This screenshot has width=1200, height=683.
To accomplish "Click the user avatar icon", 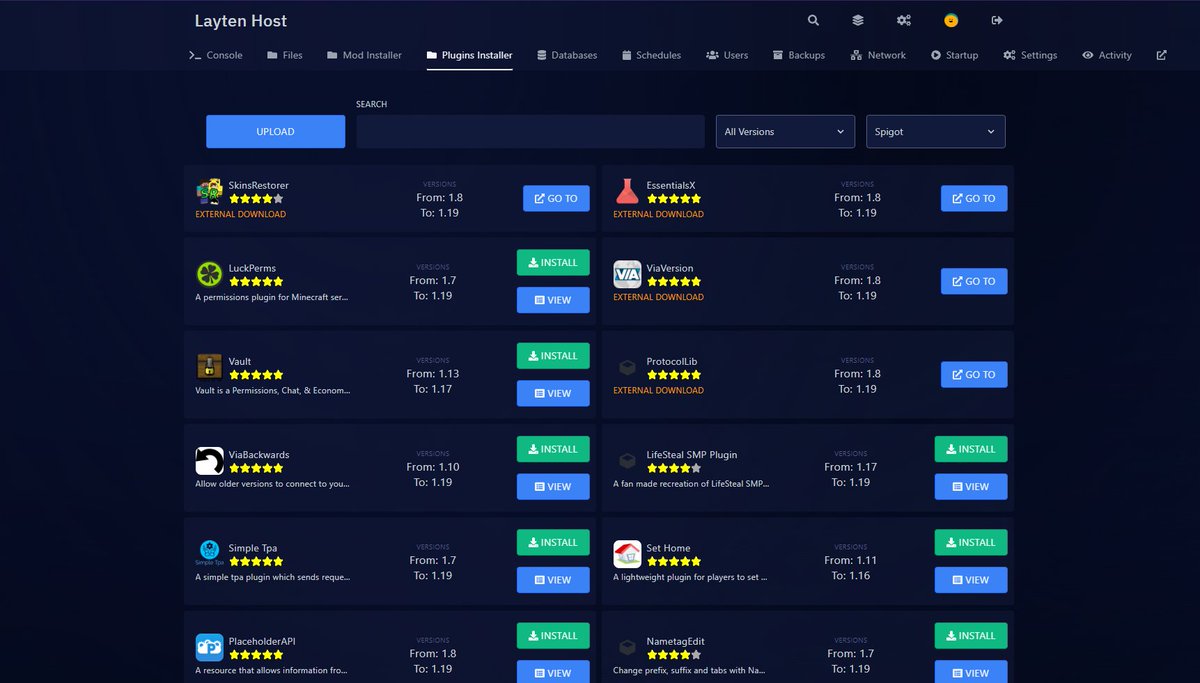I will 951,20.
